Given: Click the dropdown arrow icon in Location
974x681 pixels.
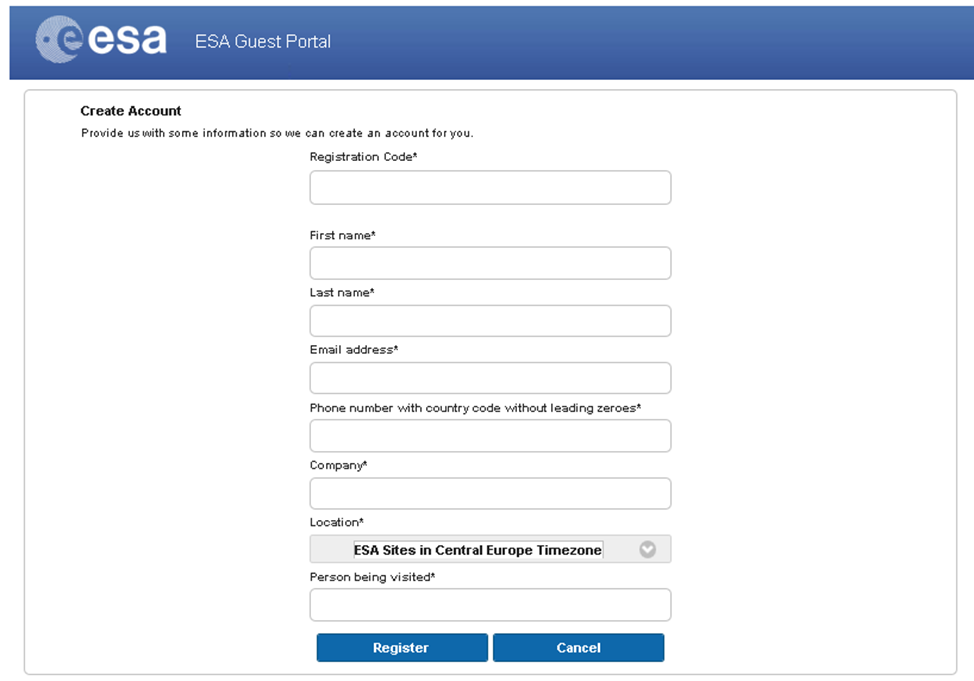Looking at the screenshot, I should [647, 549].
